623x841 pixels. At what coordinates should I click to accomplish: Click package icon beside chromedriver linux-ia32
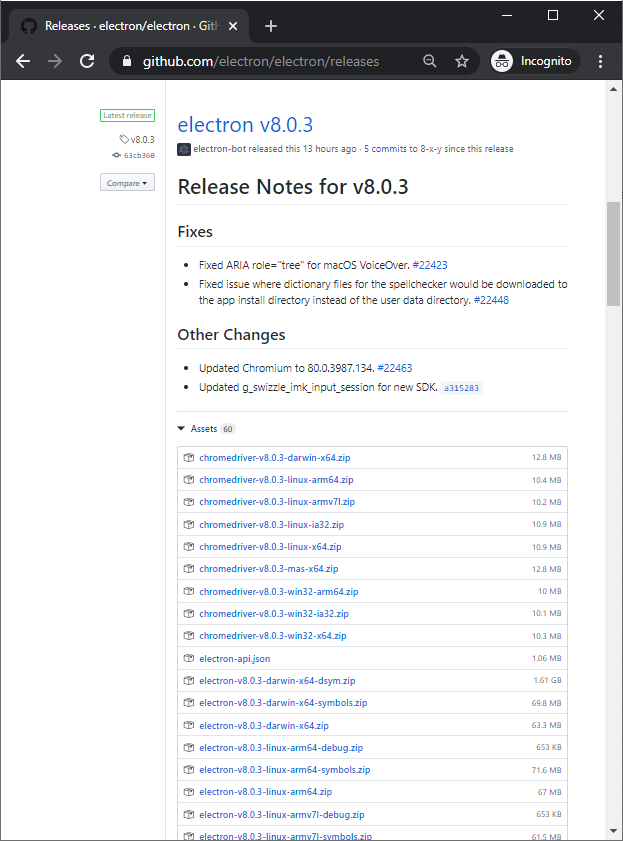[x=189, y=525]
